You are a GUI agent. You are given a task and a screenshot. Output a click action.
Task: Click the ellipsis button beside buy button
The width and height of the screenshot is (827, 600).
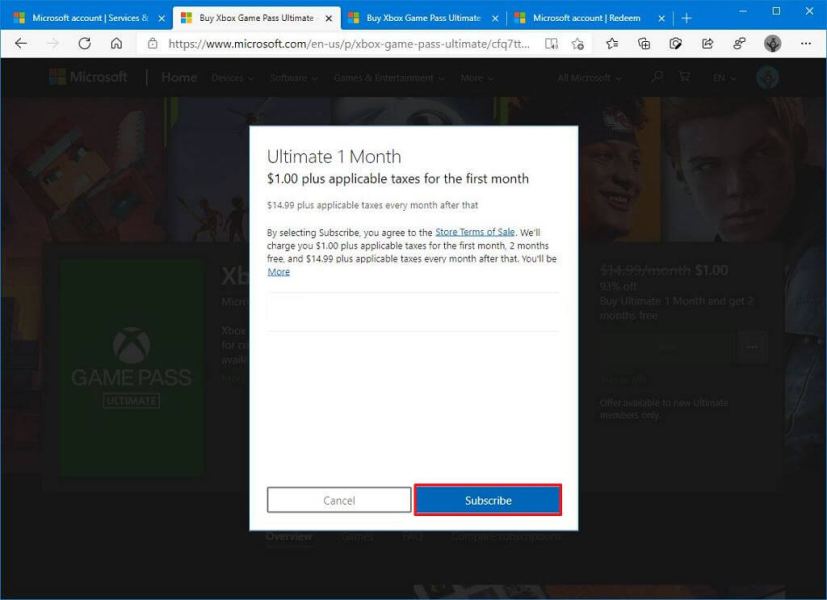click(x=752, y=347)
